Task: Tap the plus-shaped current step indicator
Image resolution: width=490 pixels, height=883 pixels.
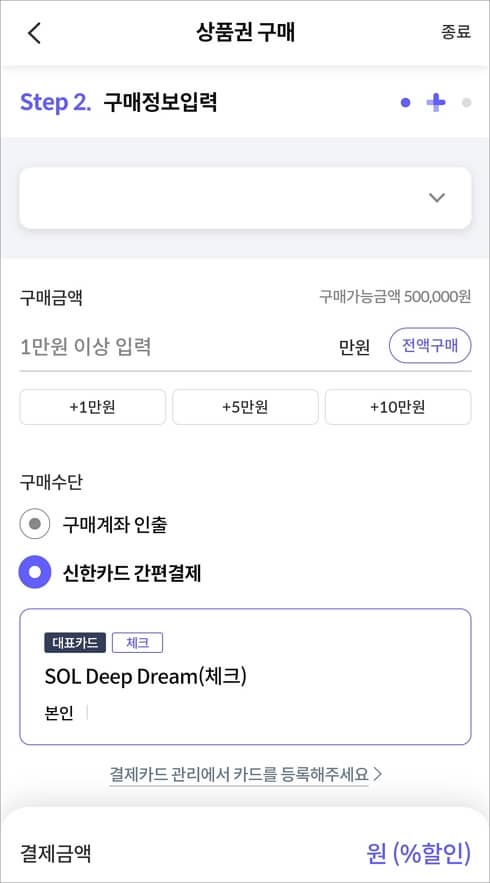Action: (x=435, y=102)
